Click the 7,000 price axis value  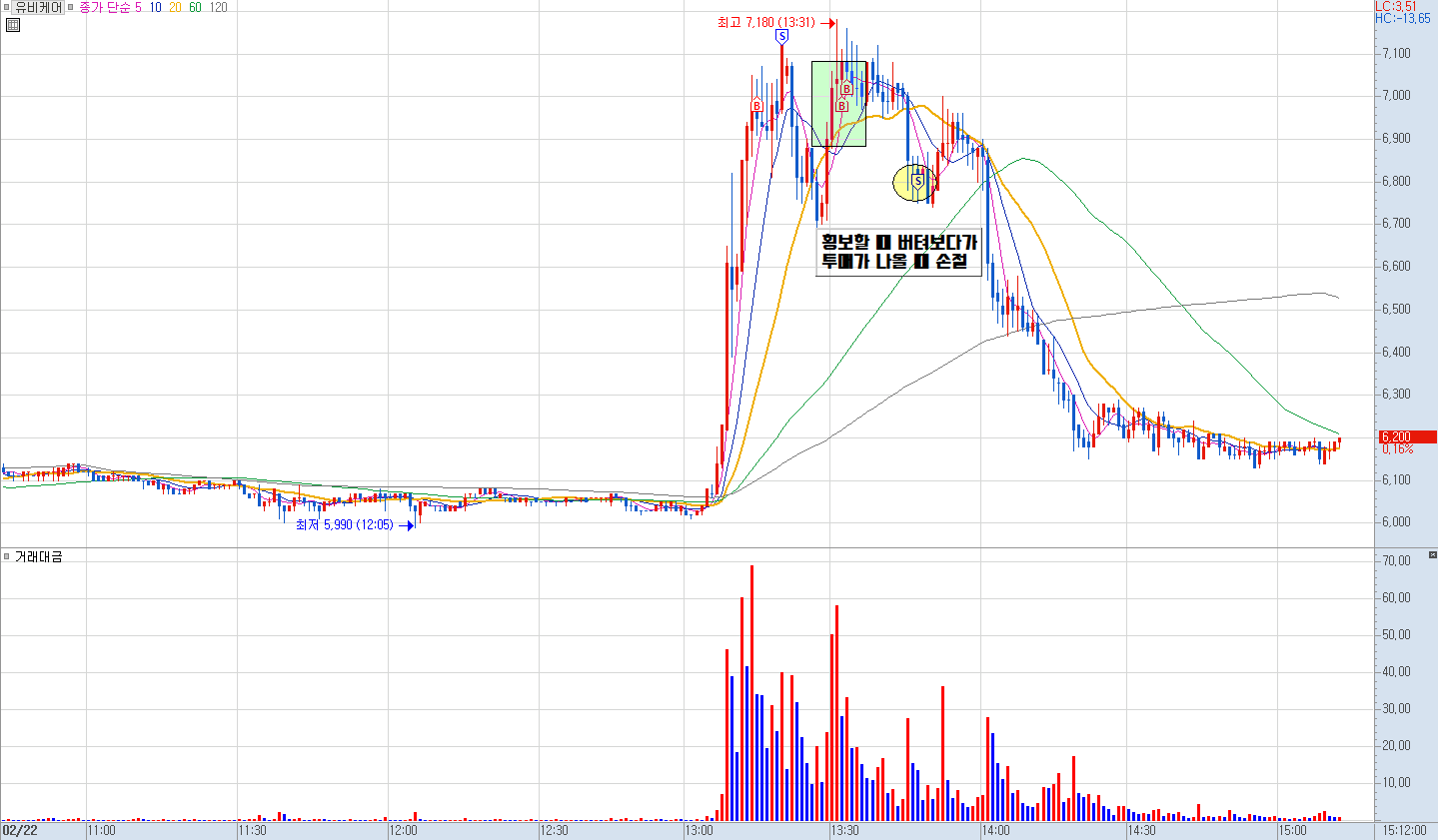(x=1396, y=96)
